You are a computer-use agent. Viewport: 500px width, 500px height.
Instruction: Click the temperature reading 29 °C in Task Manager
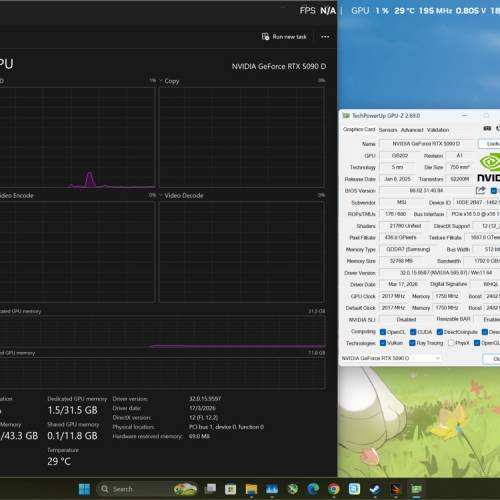click(59, 461)
